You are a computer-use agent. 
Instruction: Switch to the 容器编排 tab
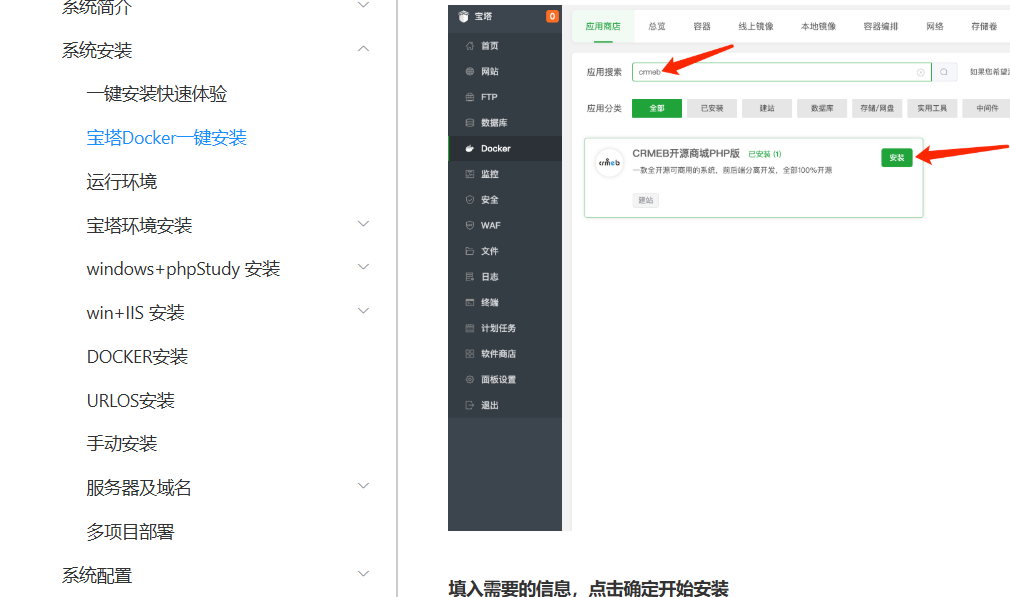[x=881, y=26]
